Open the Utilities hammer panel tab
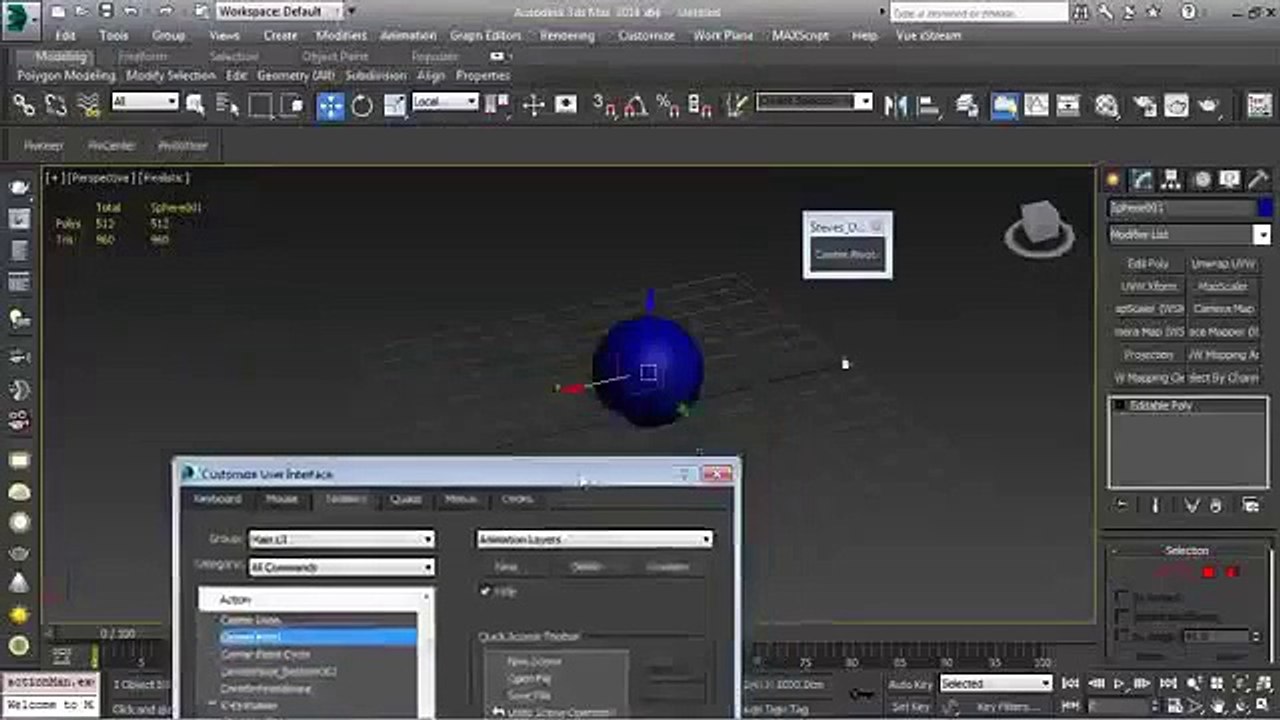The image size is (1280, 720). 1258,179
